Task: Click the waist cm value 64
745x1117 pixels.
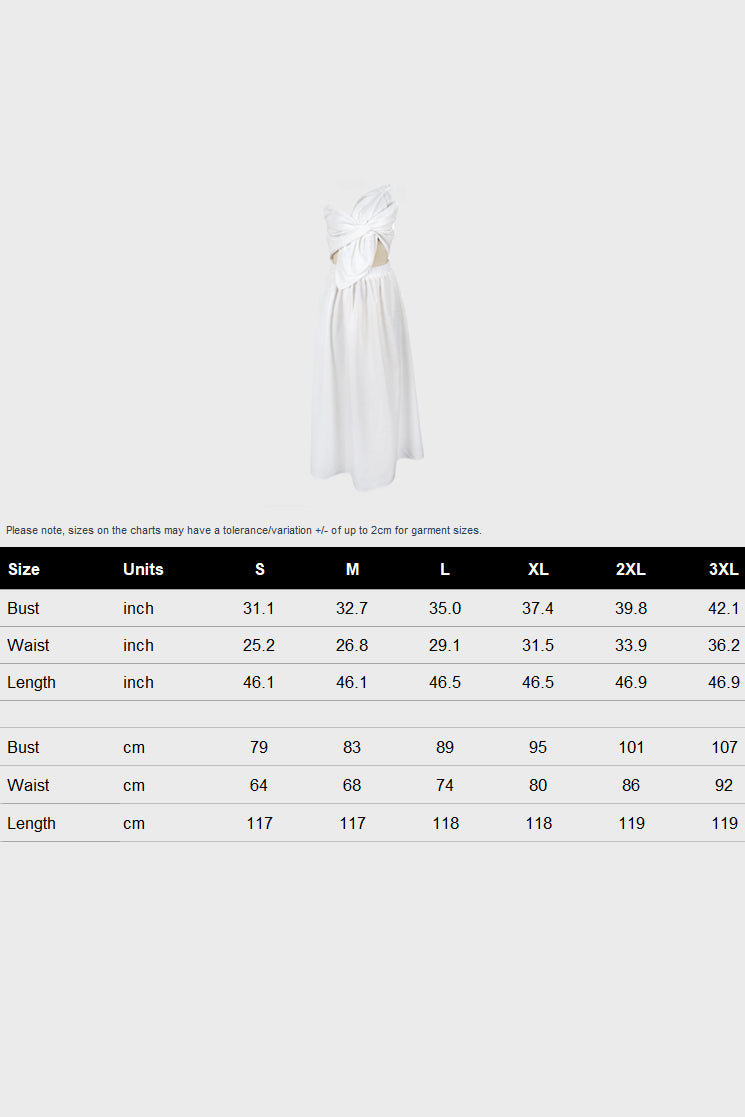Action: [259, 785]
